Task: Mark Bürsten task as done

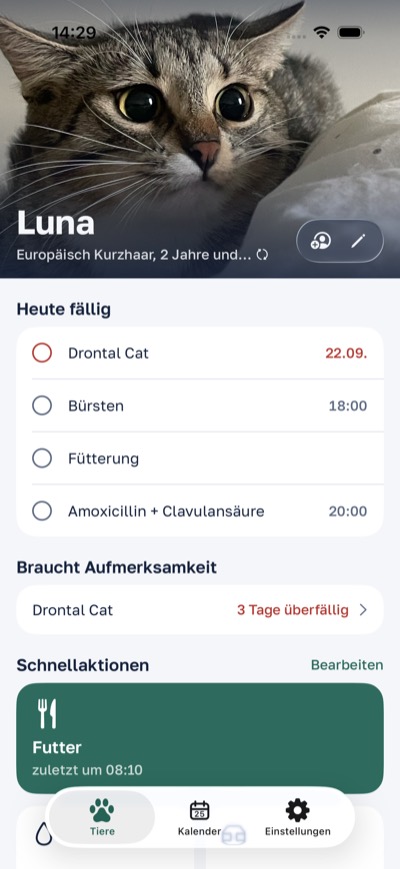Action: (x=42, y=406)
